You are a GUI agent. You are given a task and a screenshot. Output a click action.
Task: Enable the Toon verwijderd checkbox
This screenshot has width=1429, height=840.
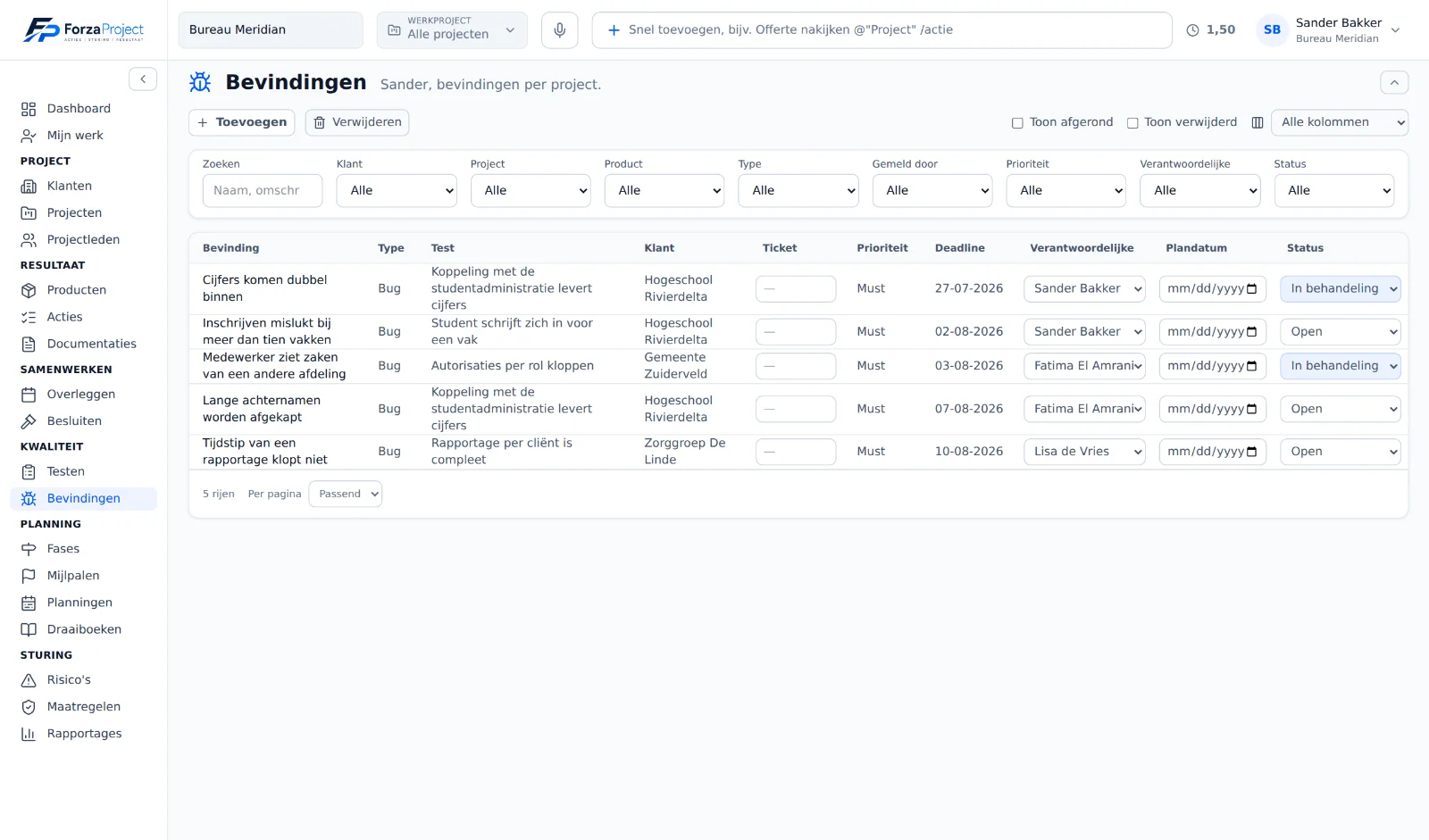point(1132,123)
